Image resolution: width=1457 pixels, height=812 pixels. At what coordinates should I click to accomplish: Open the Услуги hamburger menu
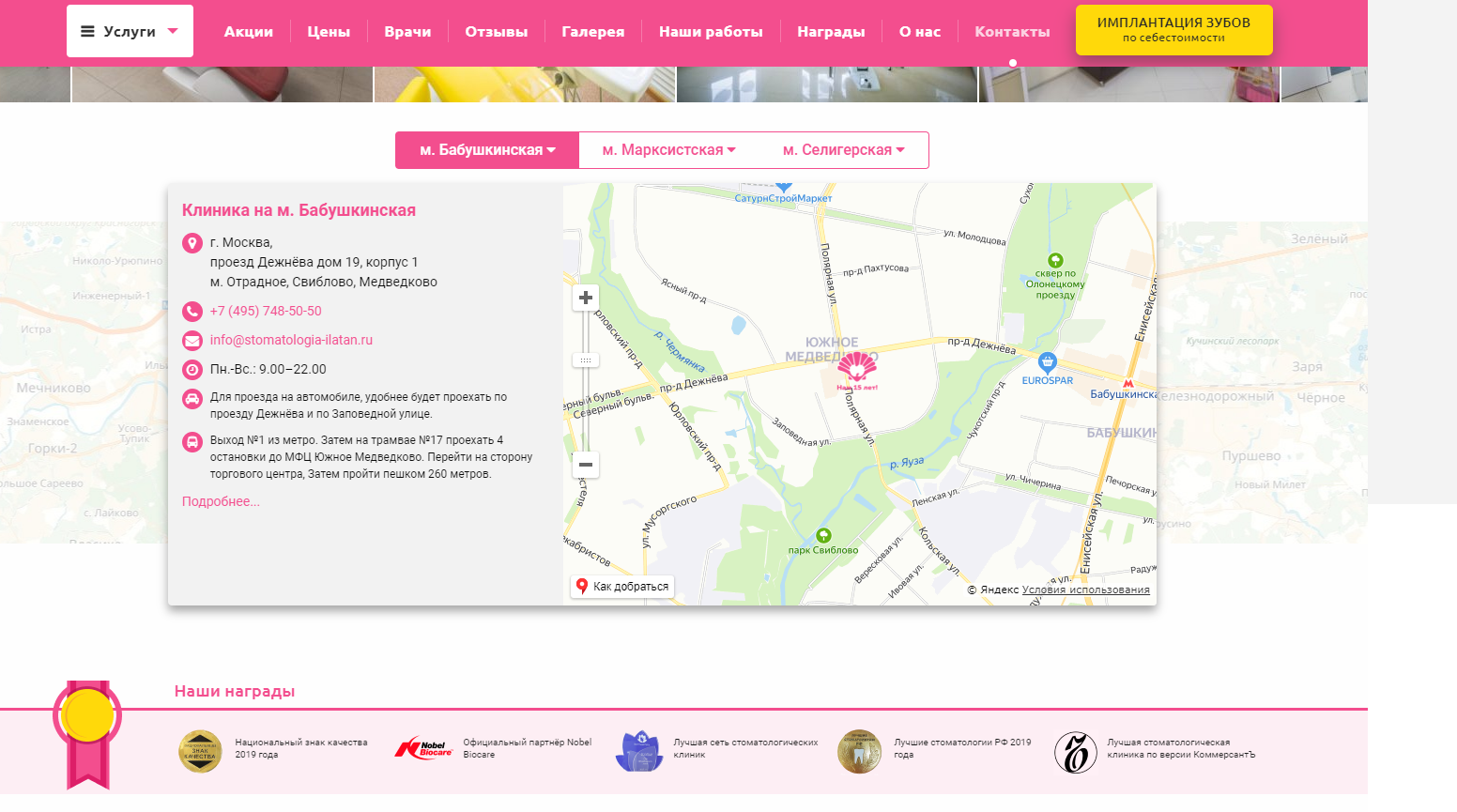pyautogui.click(x=130, y=31)
